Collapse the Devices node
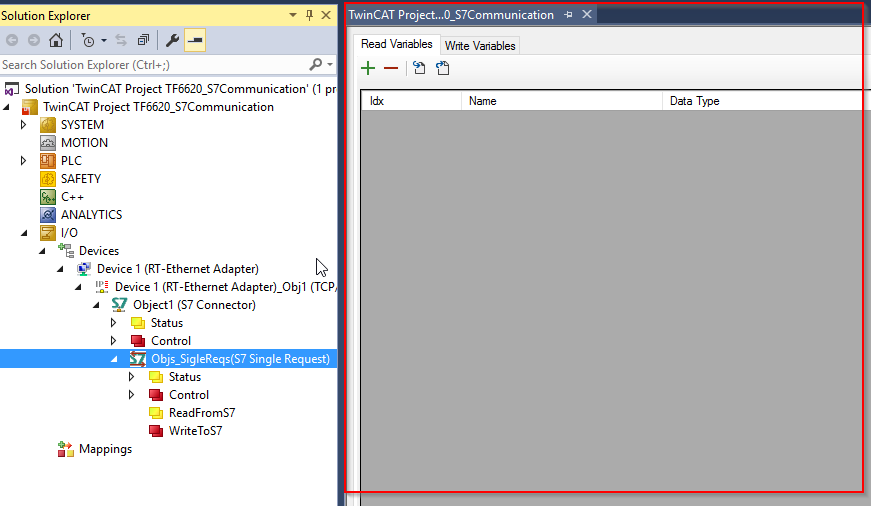This screenshot has width=871, height=506. coord(43,251)
